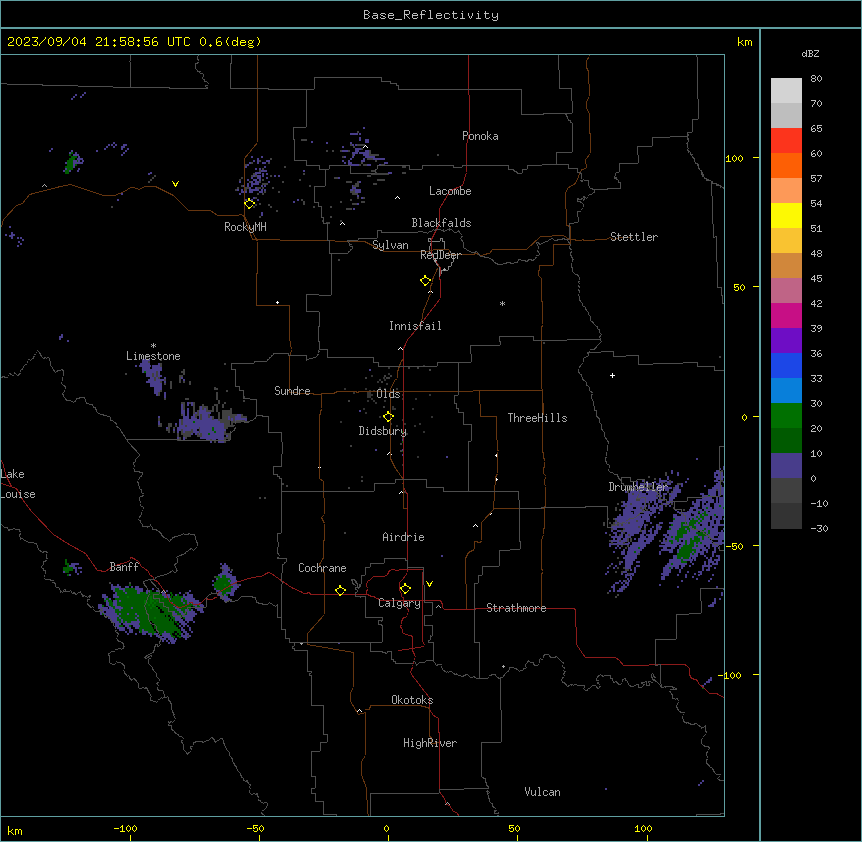Click the white asterisk above Limestone

153,346
